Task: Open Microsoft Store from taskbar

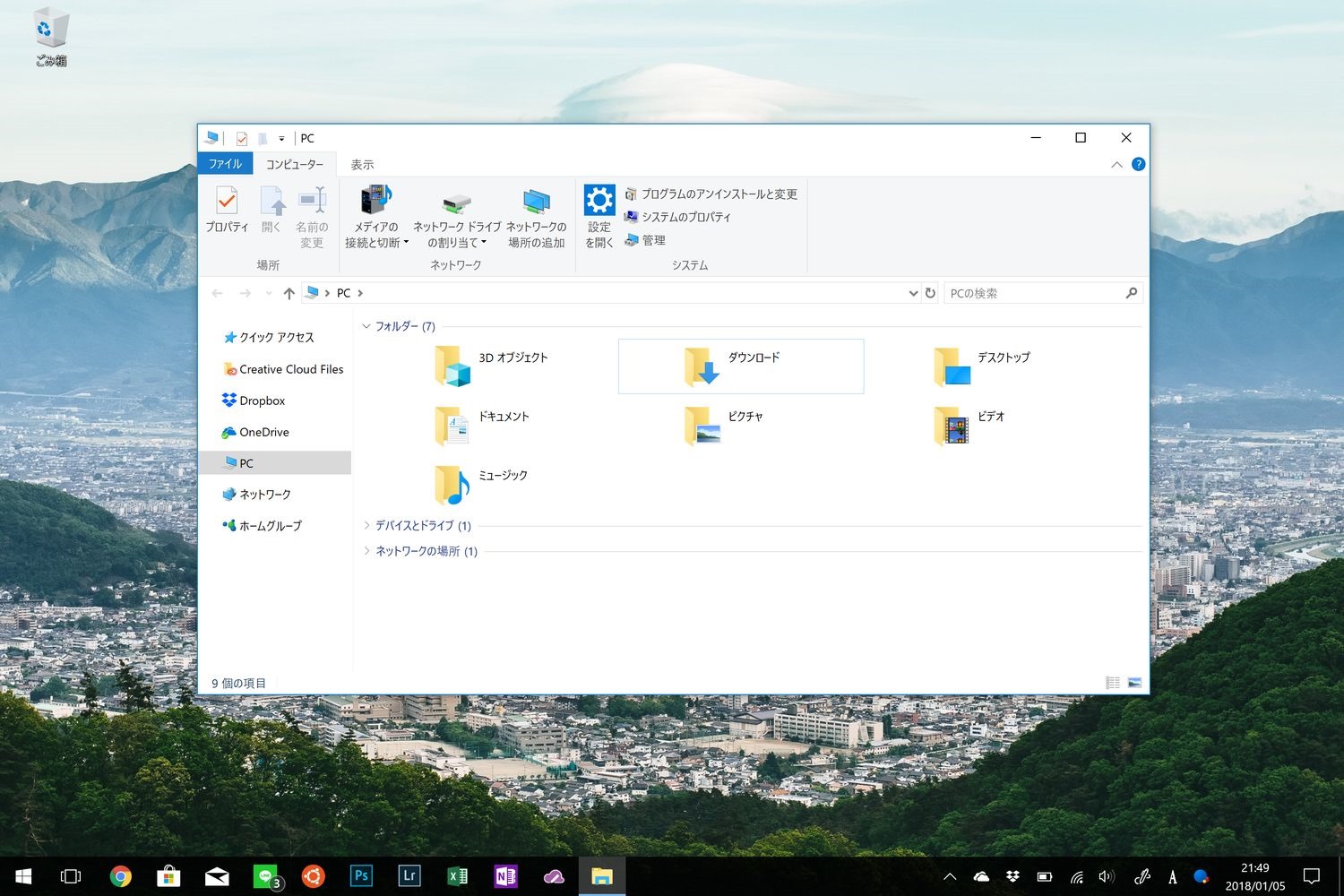Action: 168,876
